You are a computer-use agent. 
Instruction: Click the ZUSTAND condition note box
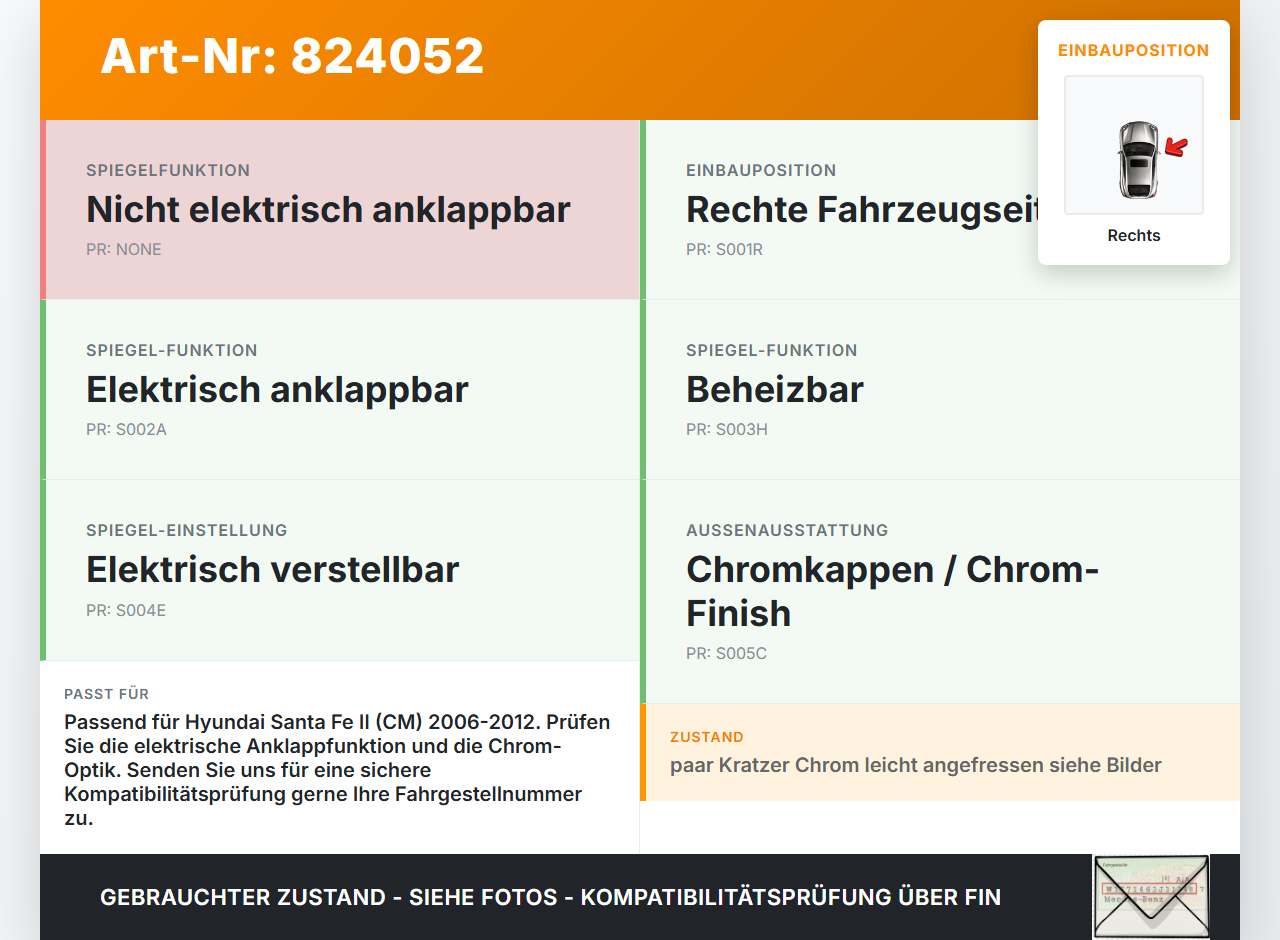pos(940,752)
